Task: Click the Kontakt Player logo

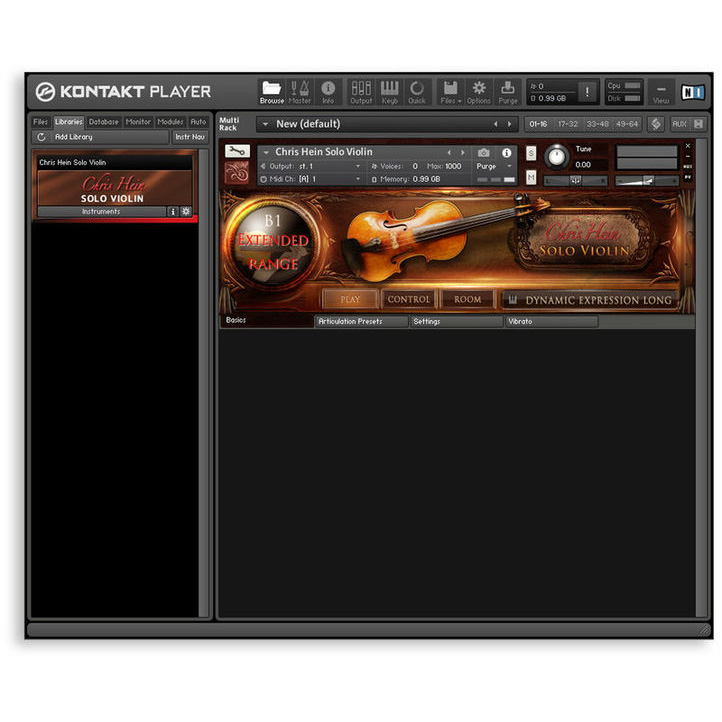Action: coord(123,92)
